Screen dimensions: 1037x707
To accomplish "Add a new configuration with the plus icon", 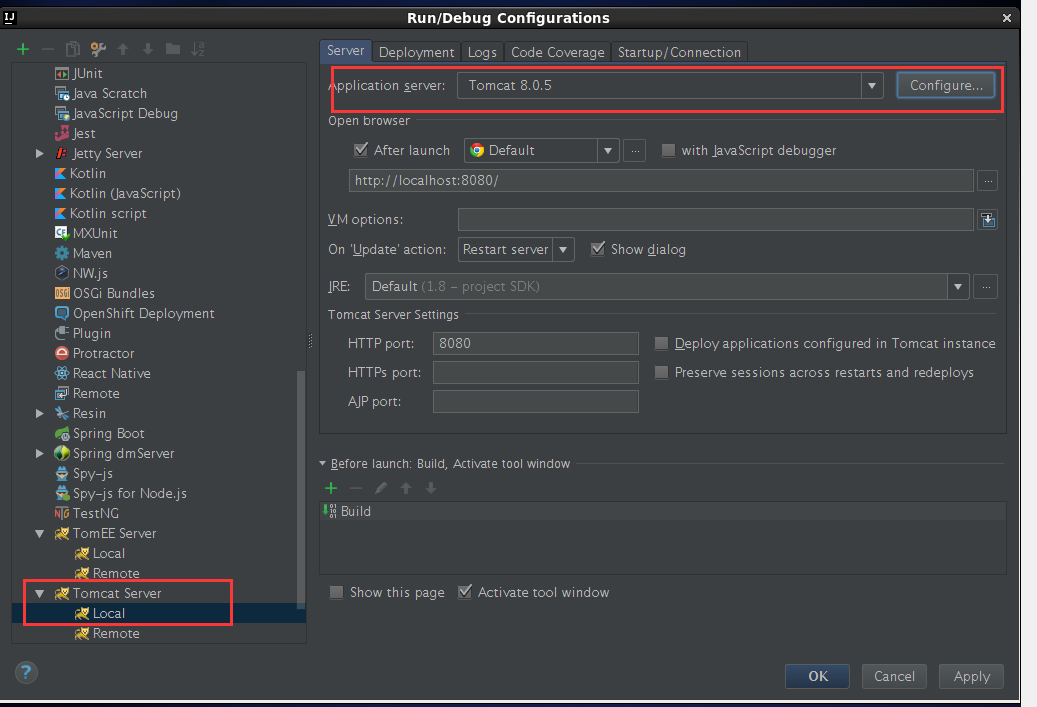I will (x=23, y=49).
